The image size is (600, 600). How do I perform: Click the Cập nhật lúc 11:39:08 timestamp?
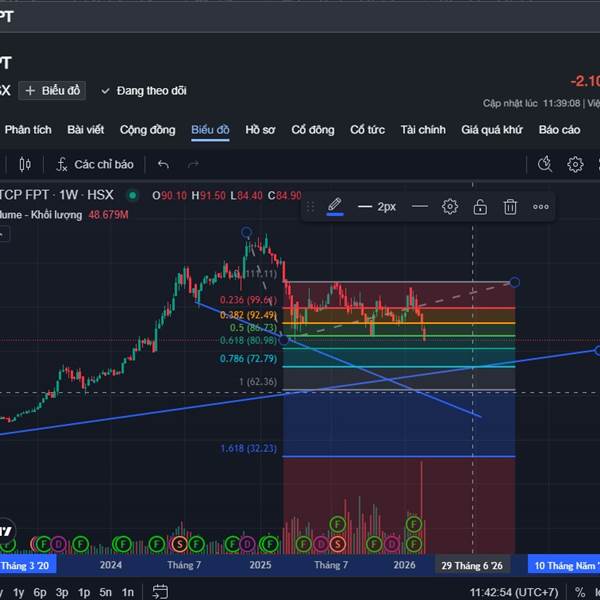(532, 103)
